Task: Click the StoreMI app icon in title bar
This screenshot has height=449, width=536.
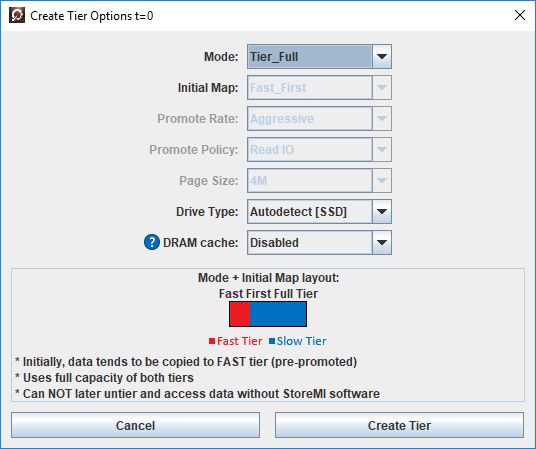Action: click(x=17, y=15)
